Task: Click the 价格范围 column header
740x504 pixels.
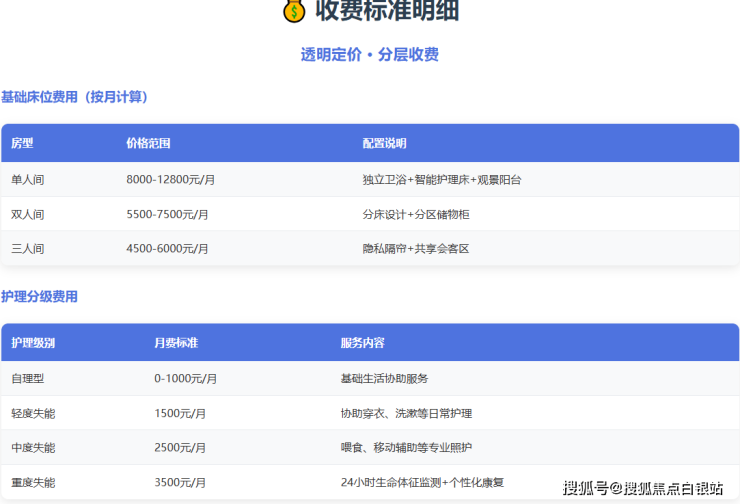Action: (x=148, y=144)
